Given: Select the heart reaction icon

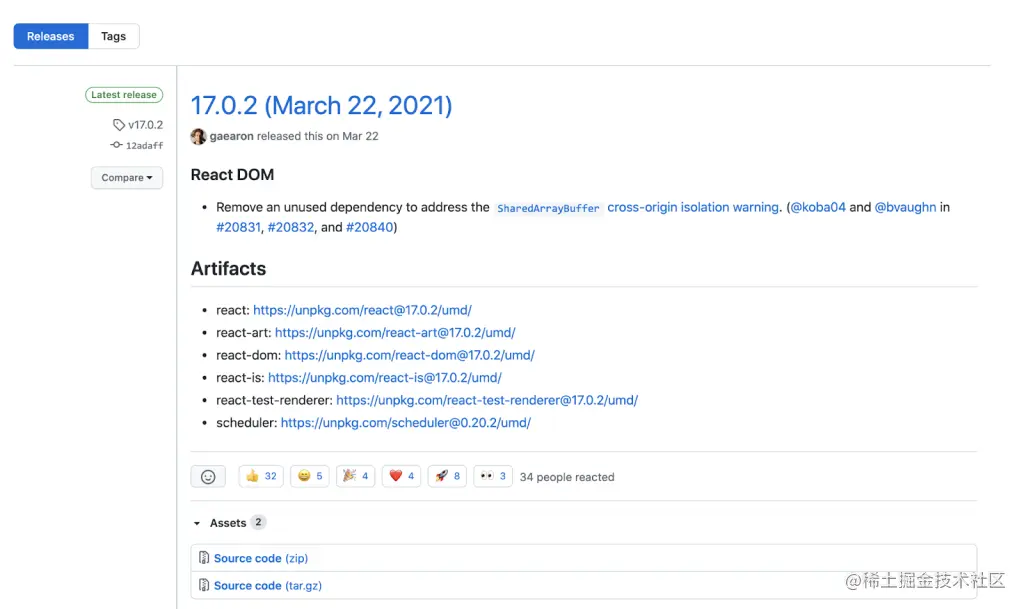Looking at the screenshot, I should (x=401, y=476).
